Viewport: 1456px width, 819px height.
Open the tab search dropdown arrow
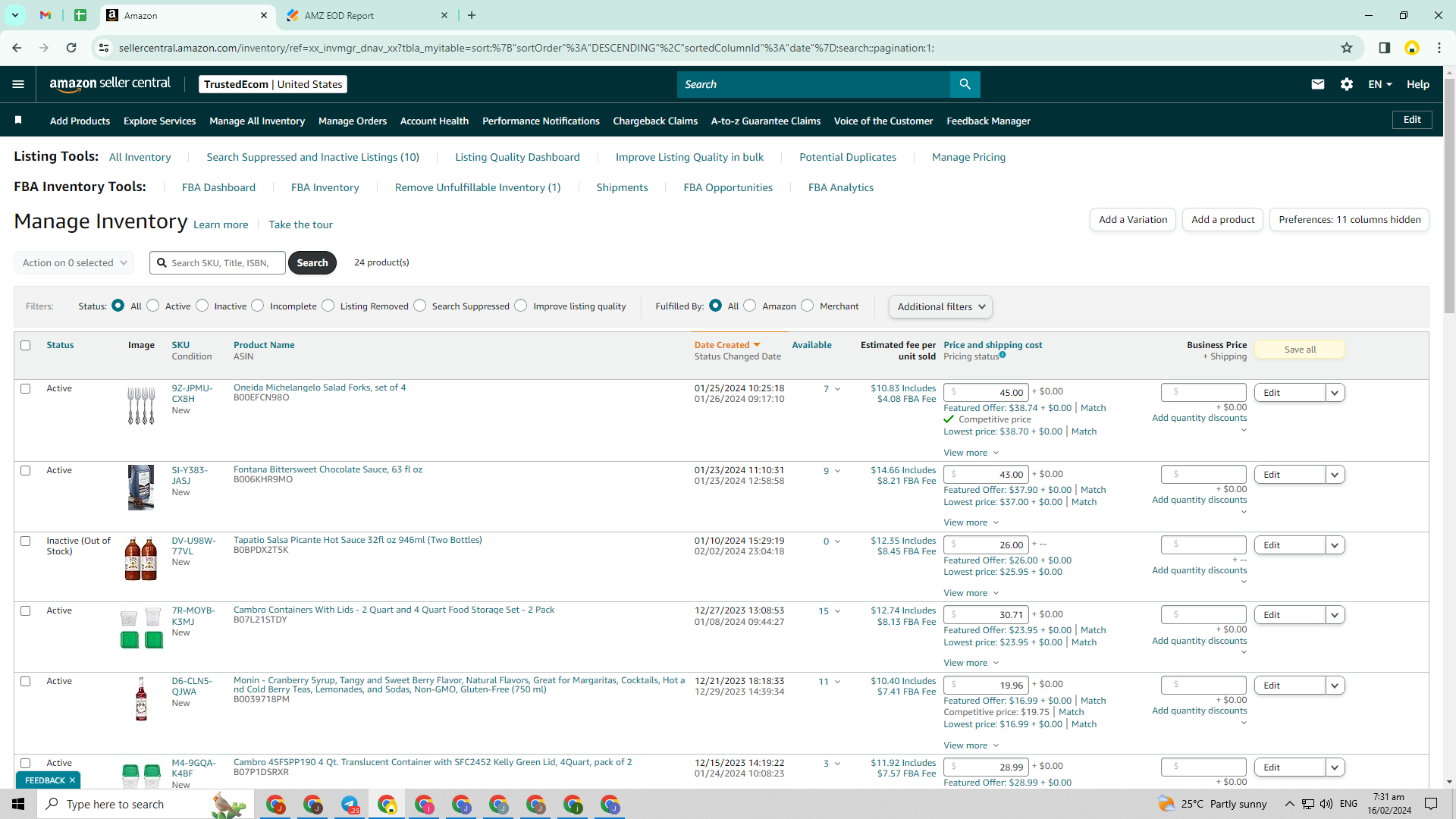(x=14, y=15)
